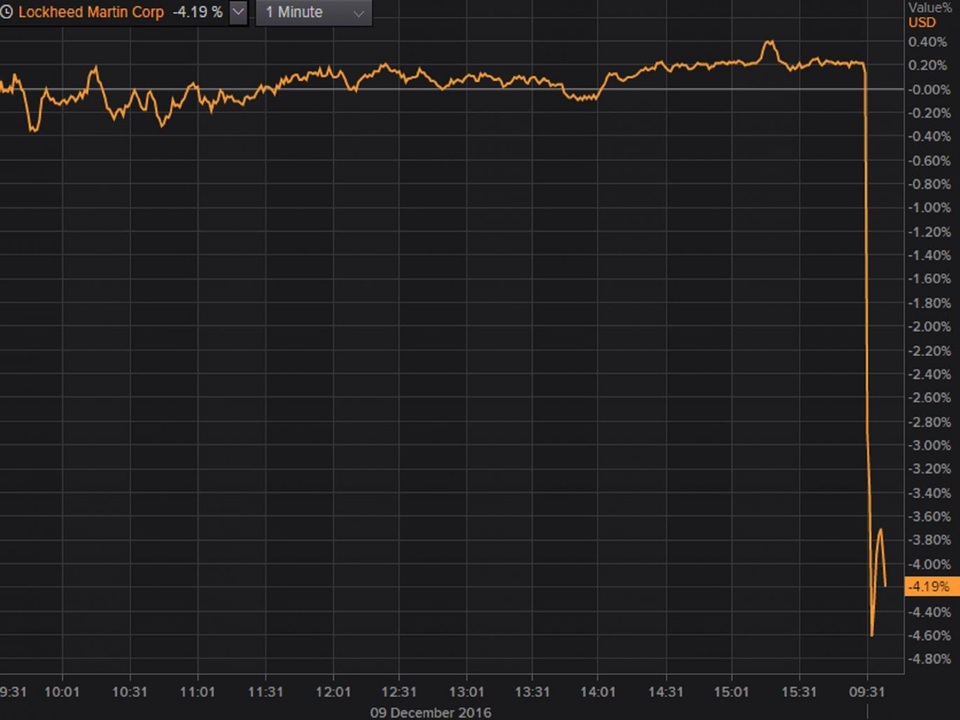
Task: Open the dropdown arrow next to -4.19 %
Action: (x=238, y=13)
